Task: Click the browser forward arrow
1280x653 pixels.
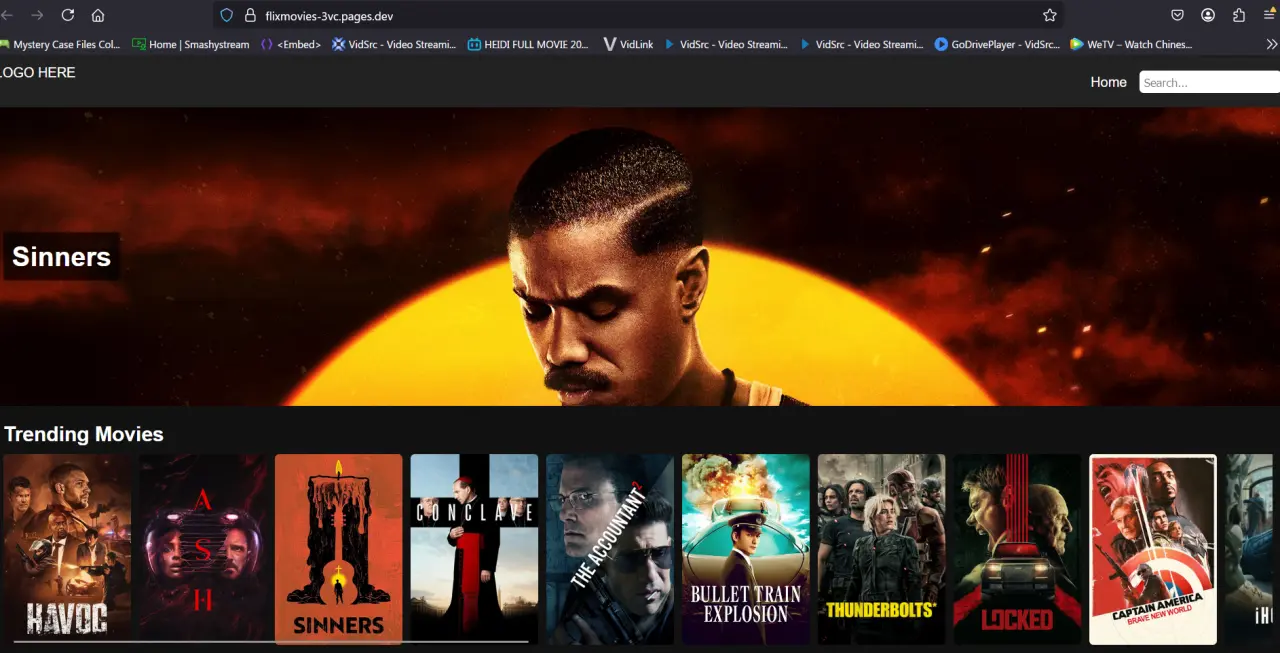Action: tap(37, 15)
